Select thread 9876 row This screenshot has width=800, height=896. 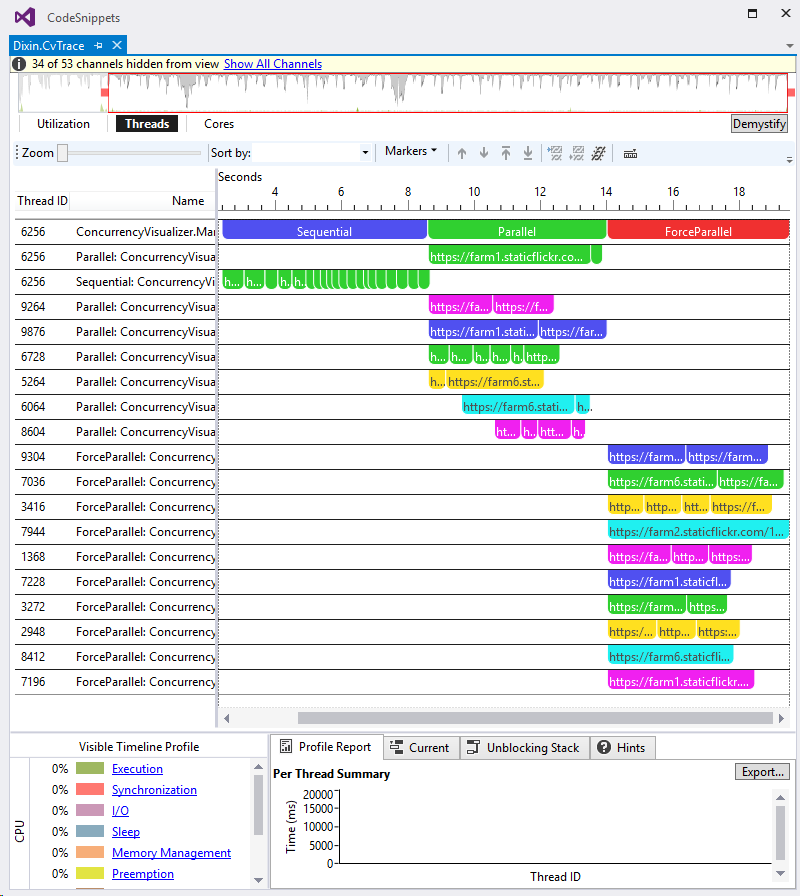(x=402, y=332)
